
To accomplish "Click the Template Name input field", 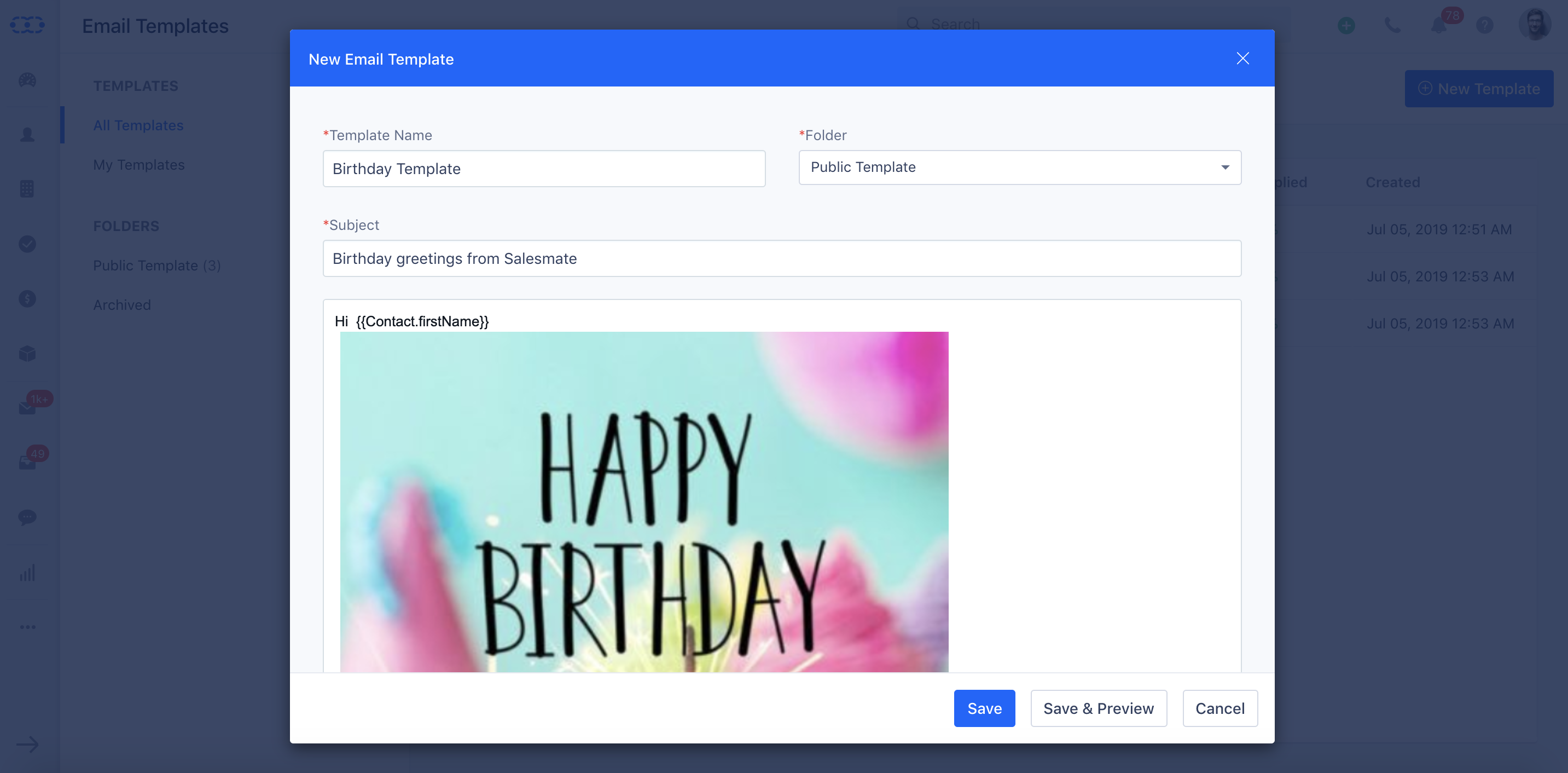I will (544, 169).
